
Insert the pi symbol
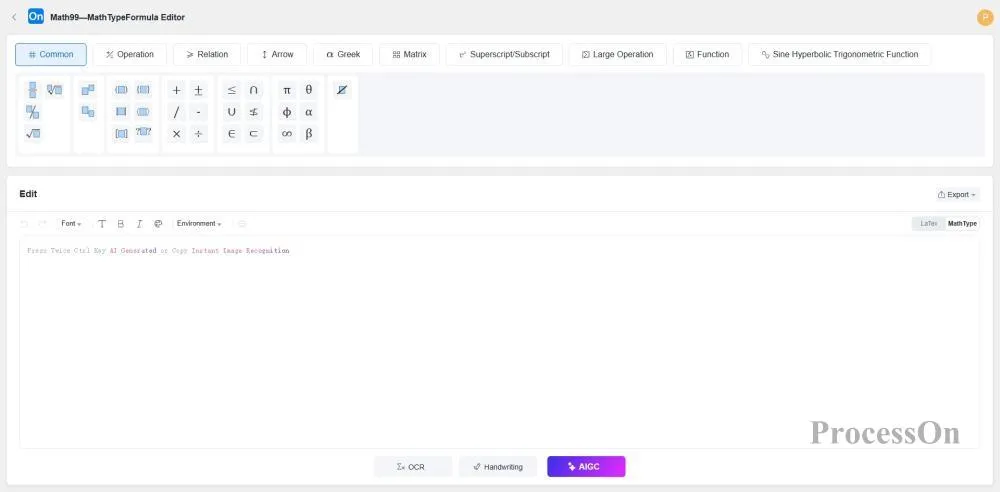(287, 90)
